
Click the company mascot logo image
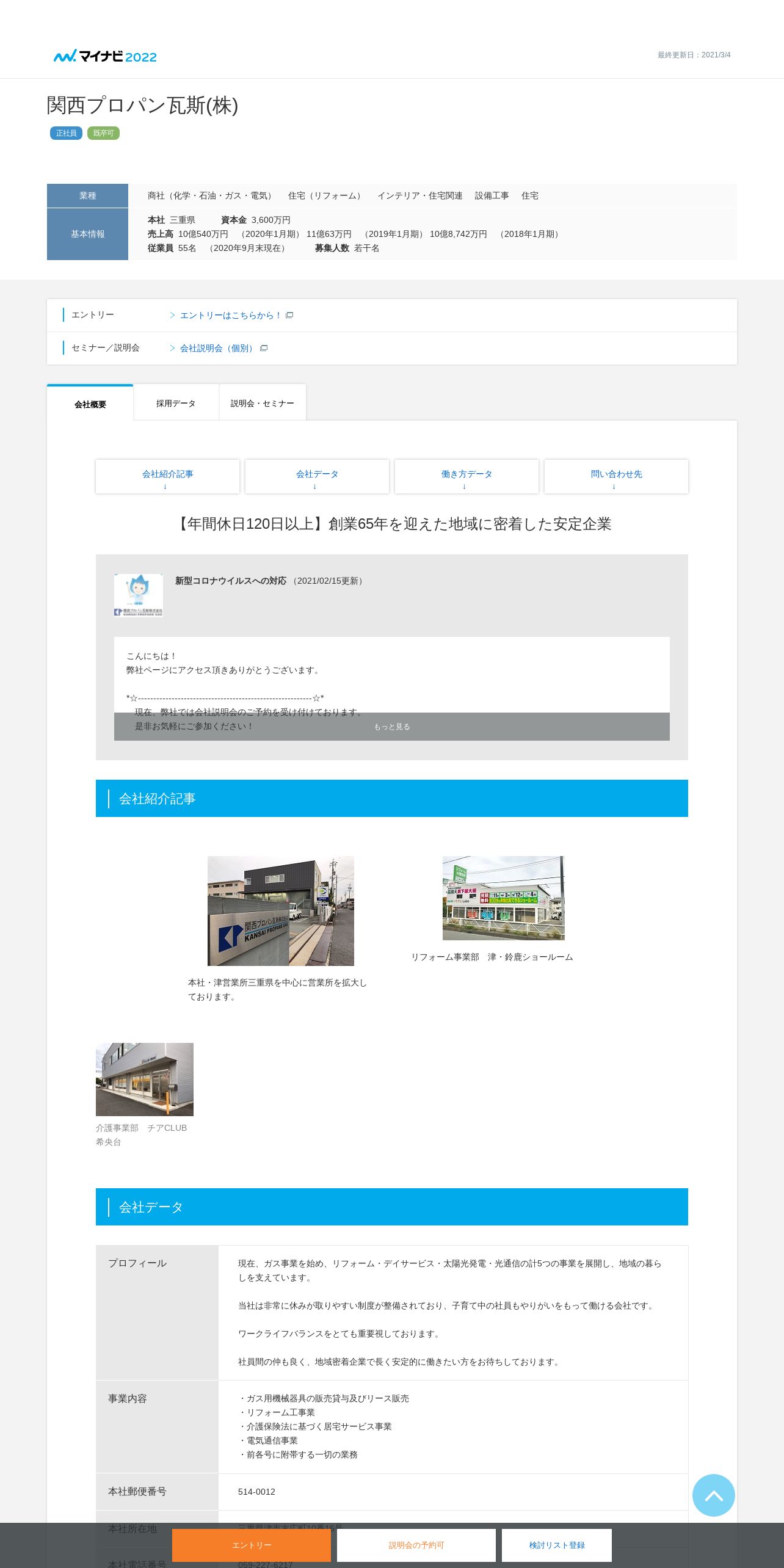tap(139, 595)
